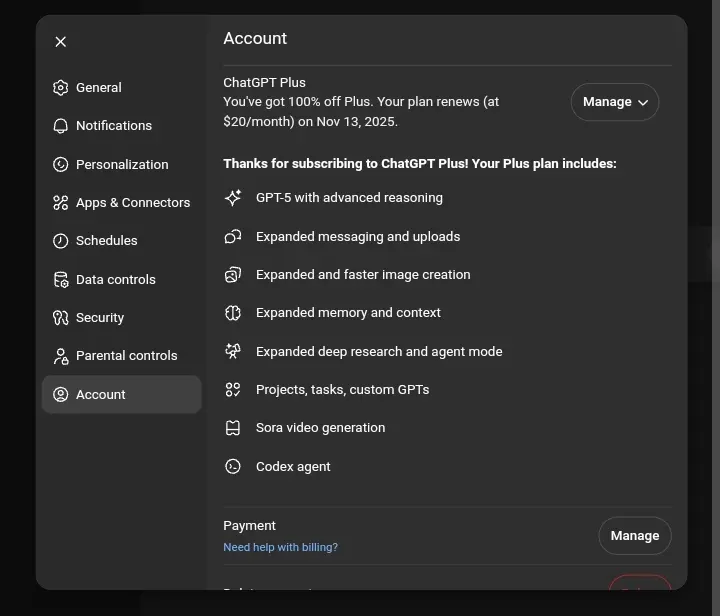Click the Apps & Connectors icon
Viewport: 720px width, 616px height.
point(61,202)
